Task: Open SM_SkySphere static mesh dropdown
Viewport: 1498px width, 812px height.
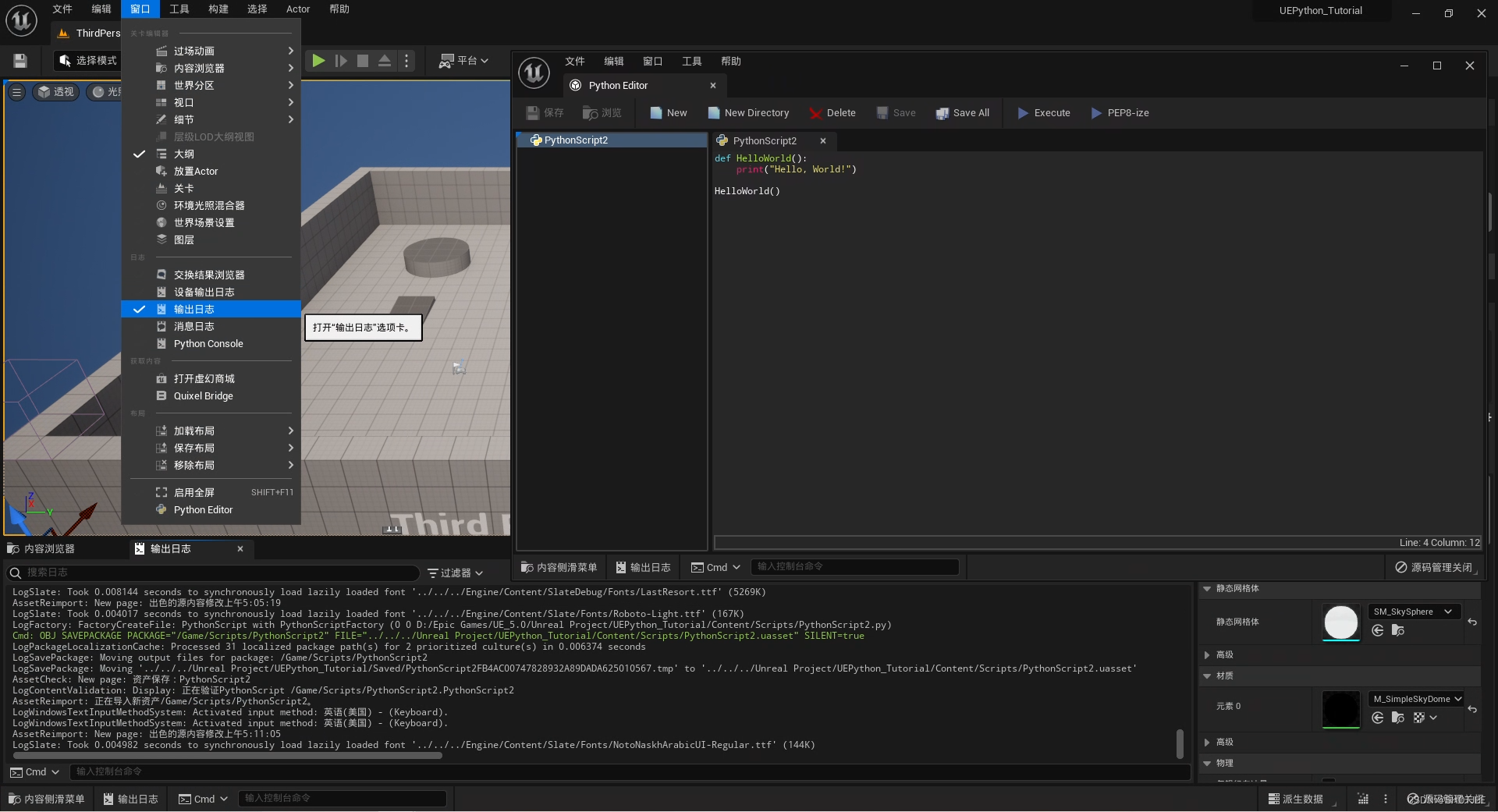Action: click(1415, 612)
